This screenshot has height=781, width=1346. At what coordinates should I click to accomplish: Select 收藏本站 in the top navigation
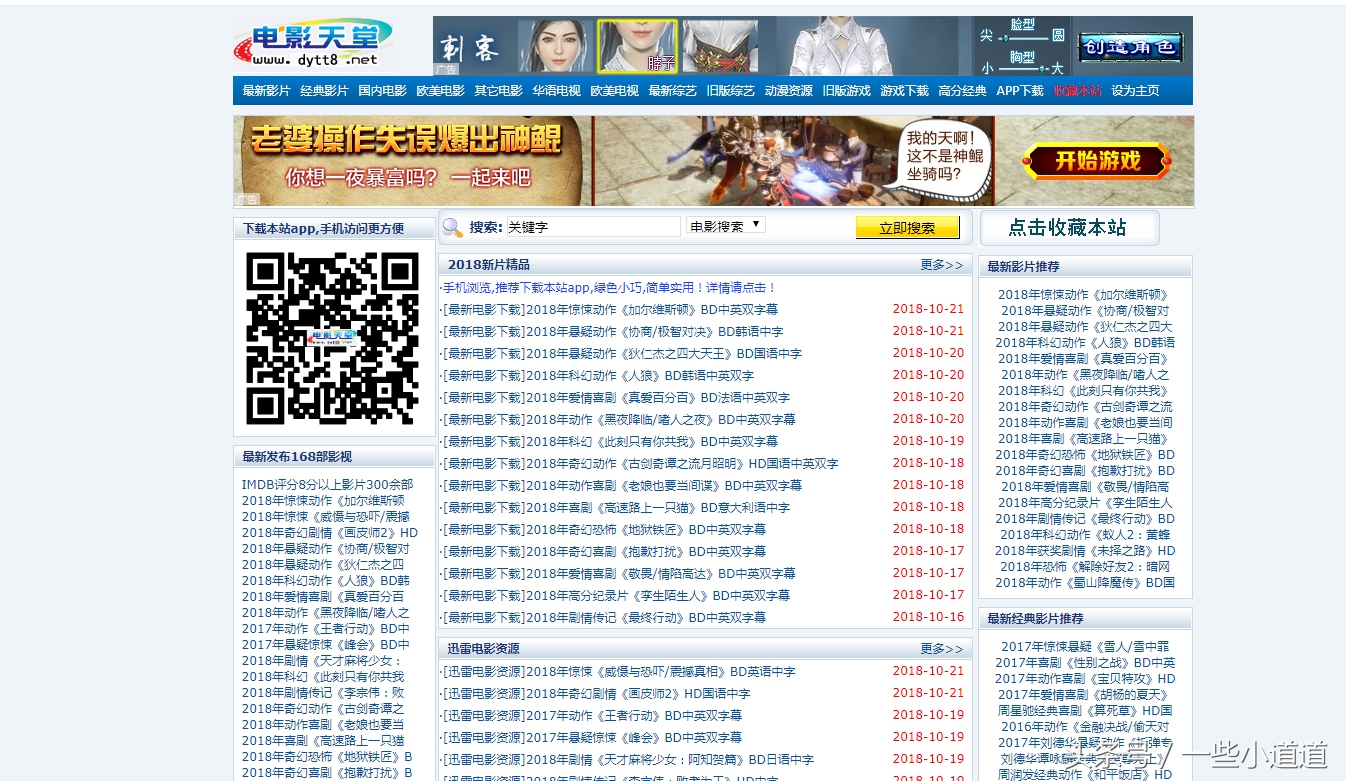pyautogui.click(x=1078, y=90)
